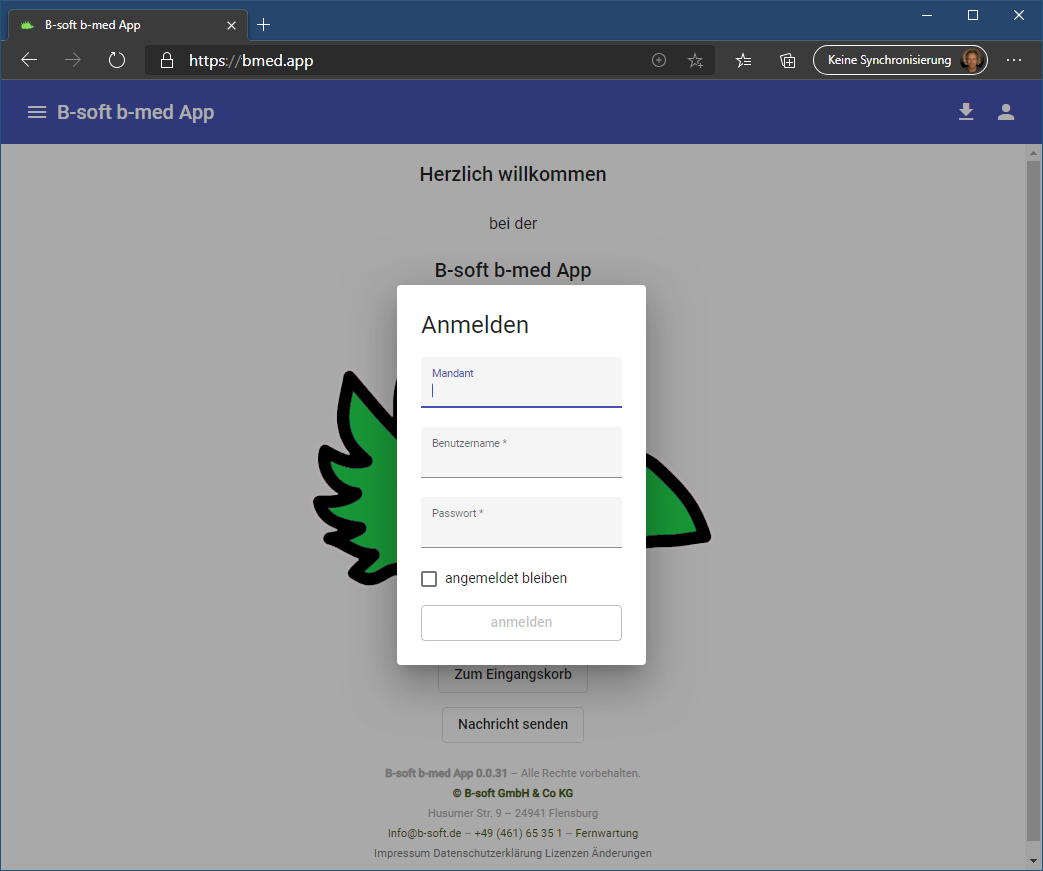Image resolution: width=1043 pixels, height=871 pixels.
Task: Open the browser favorites list icon
Action: pos(743,60)
